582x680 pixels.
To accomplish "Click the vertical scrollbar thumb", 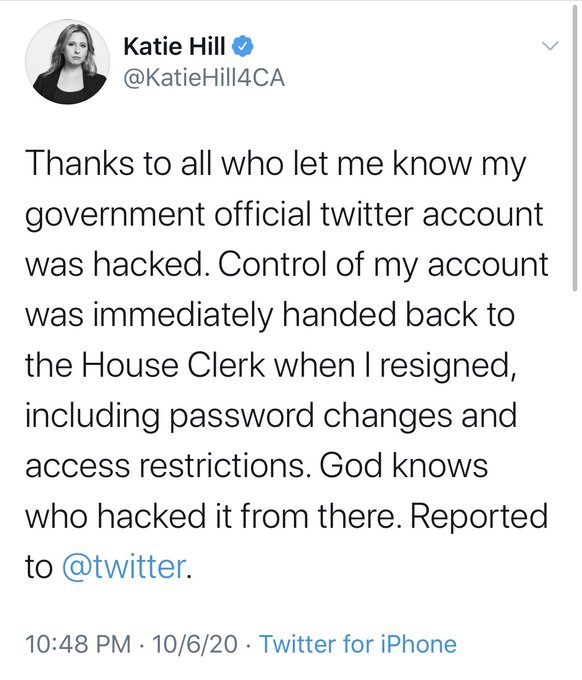I will coord(575,147).
